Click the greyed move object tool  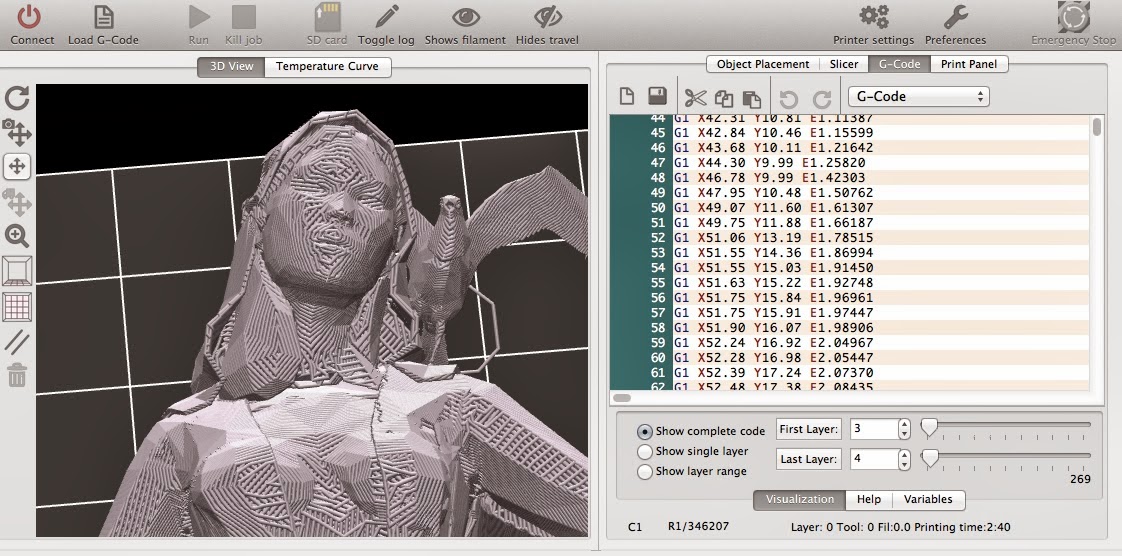[17, 202]
